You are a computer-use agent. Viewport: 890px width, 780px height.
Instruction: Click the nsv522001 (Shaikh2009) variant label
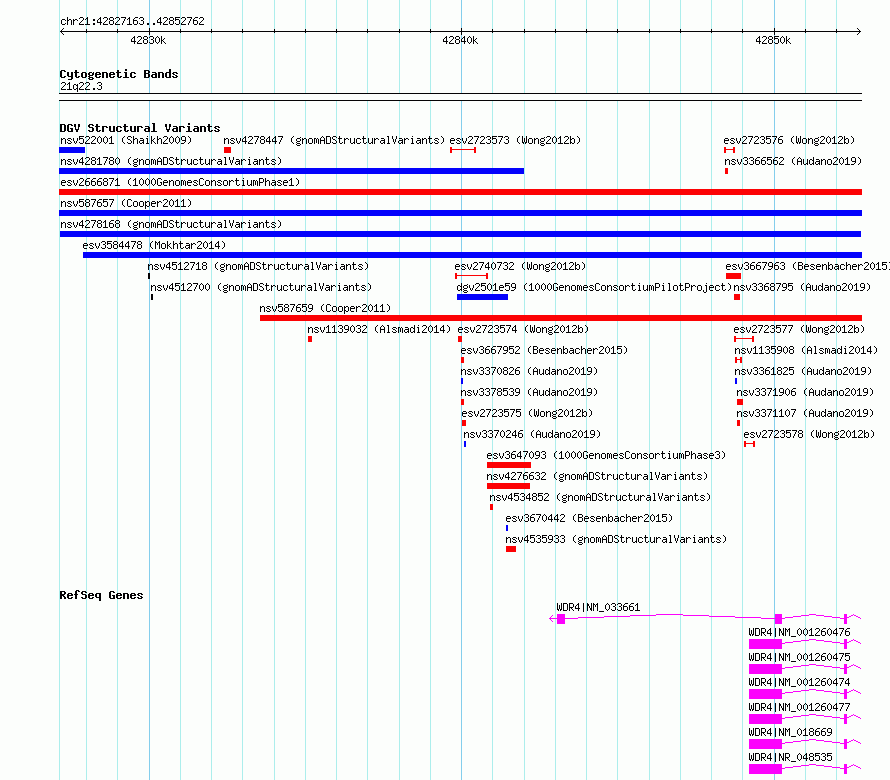(126, 140)
